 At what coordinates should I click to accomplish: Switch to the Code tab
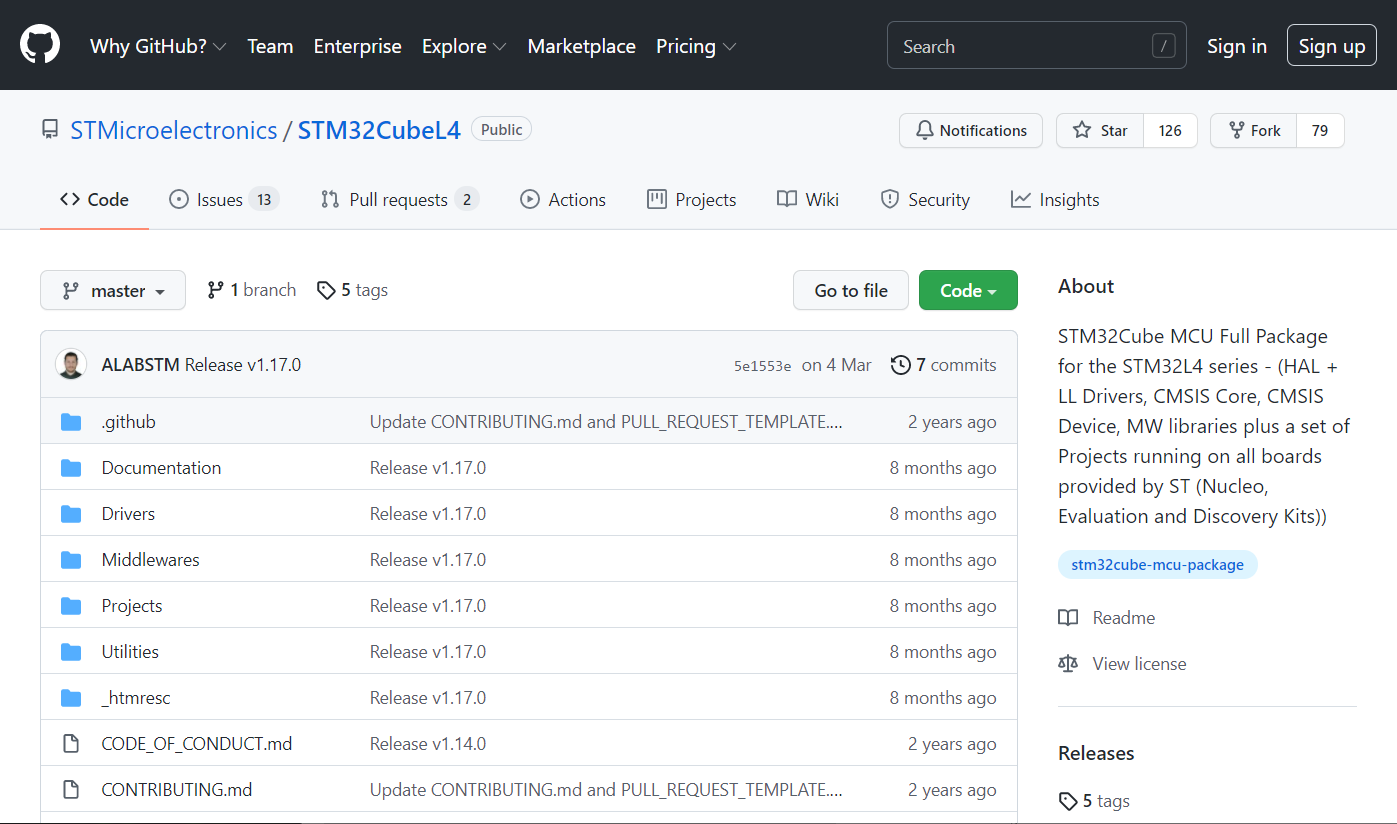click(x=94, y=200)
